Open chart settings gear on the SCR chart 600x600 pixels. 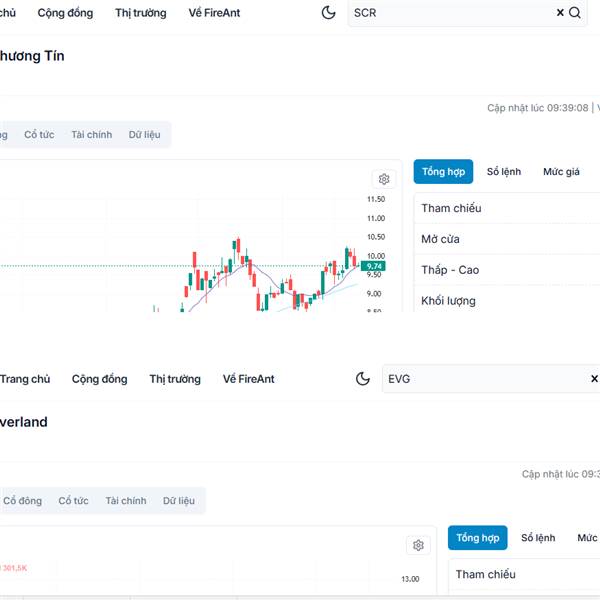[x=383, y=179]
